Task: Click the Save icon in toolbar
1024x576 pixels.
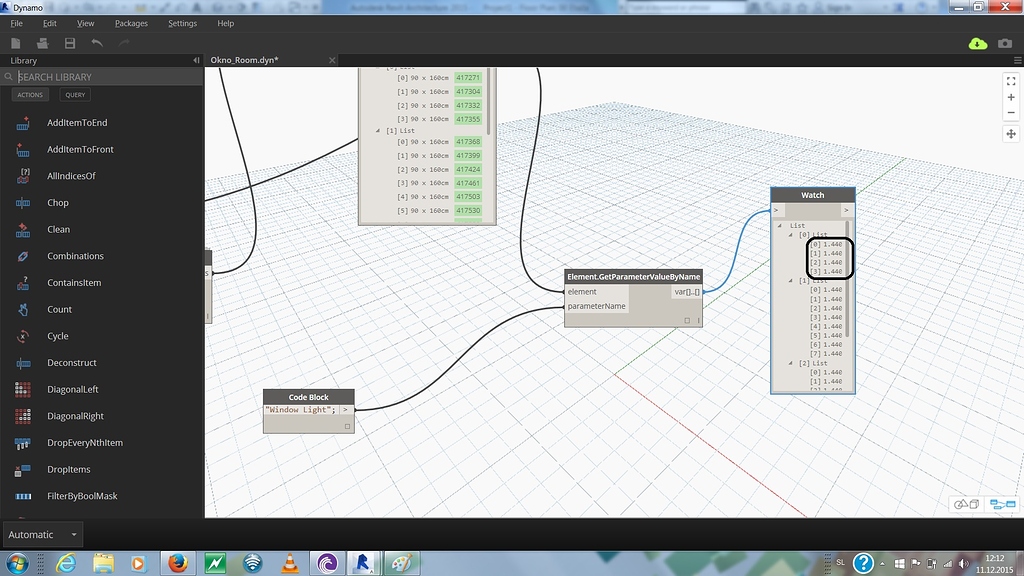Action: pyautogui.click(x=70, y=43)
